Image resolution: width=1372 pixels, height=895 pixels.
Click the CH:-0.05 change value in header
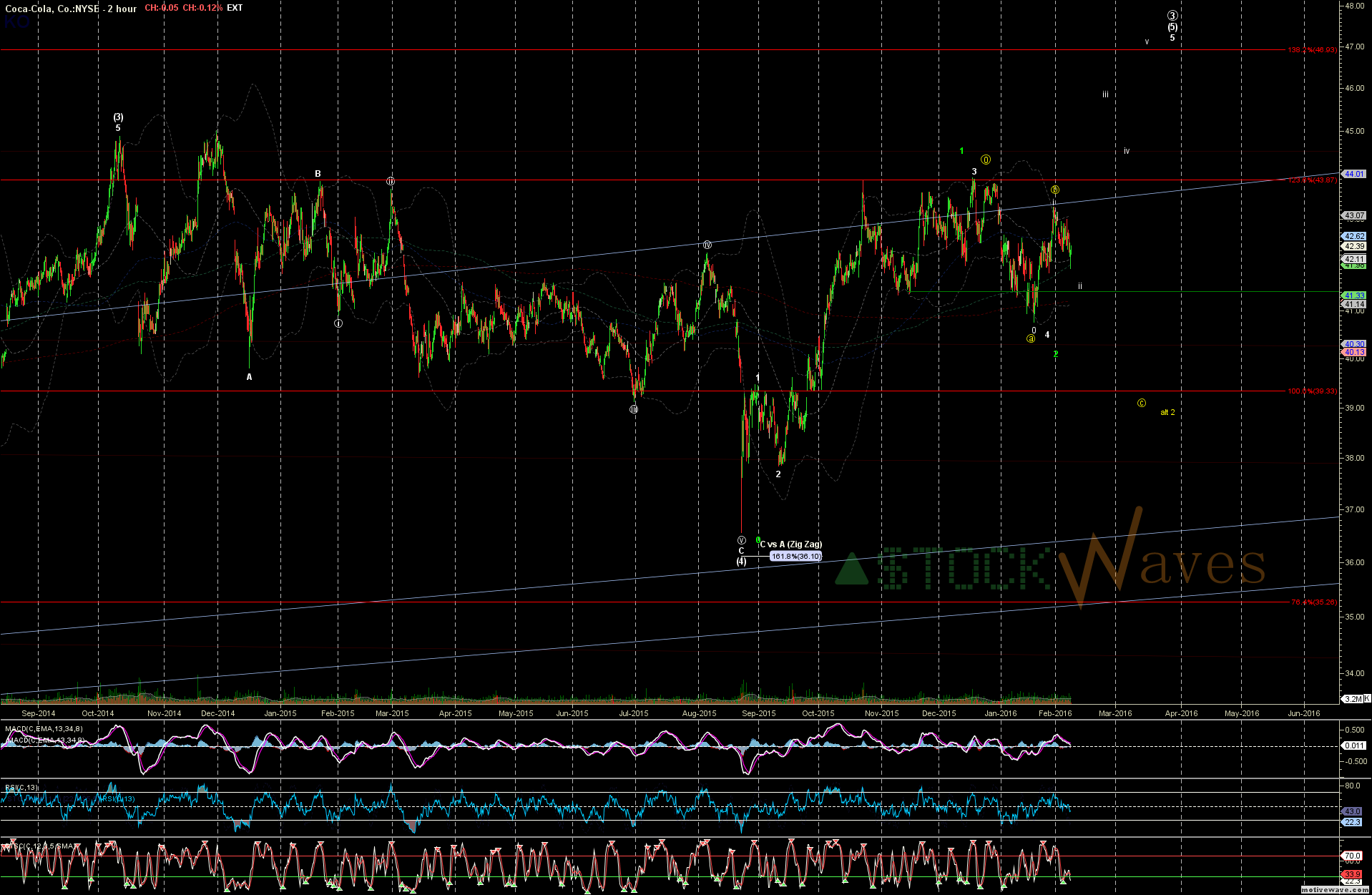(x=162, y=8)
